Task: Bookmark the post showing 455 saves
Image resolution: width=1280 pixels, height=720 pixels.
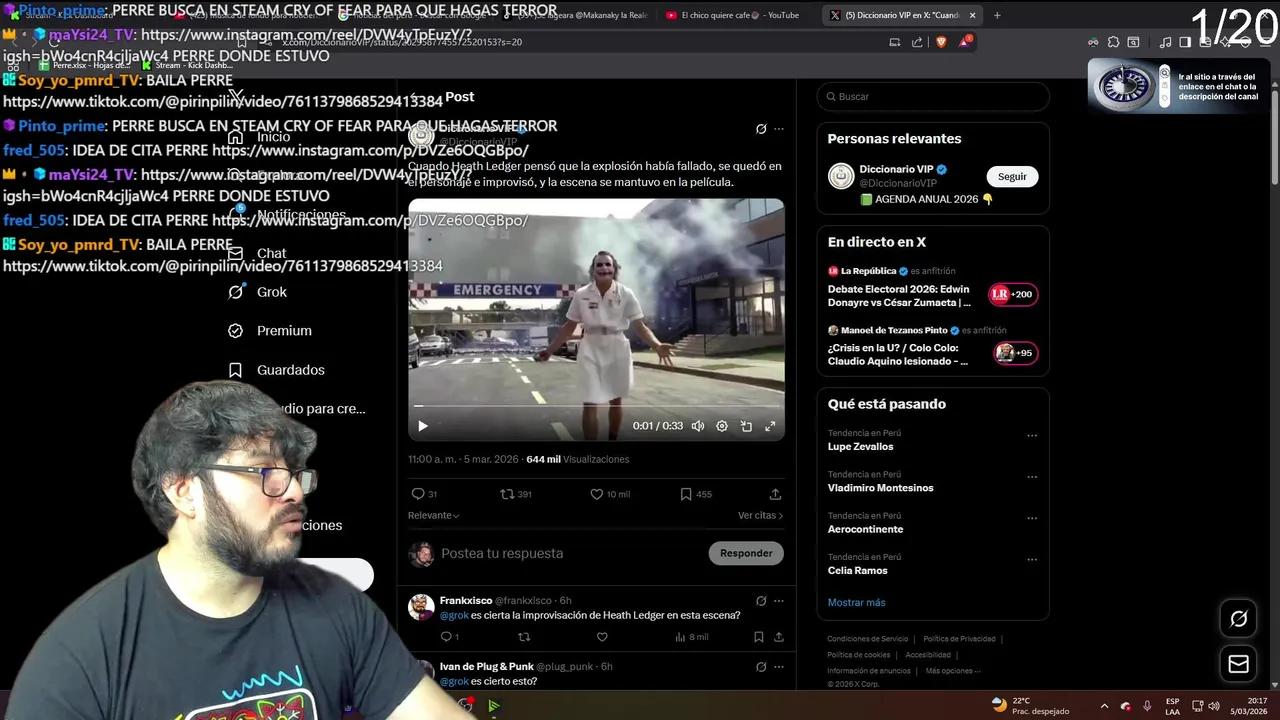Action: point(696,494)
